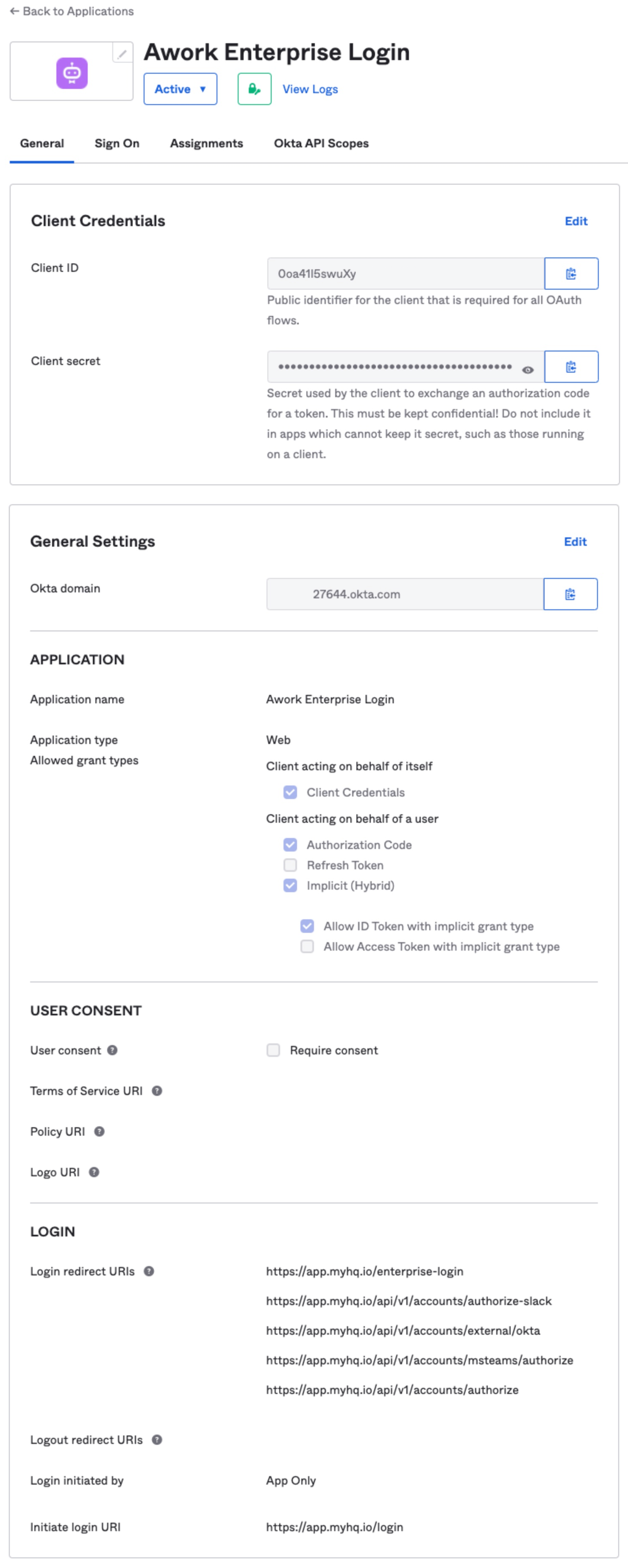Open the green provisioning status icon button

click(x=254, y=89)
